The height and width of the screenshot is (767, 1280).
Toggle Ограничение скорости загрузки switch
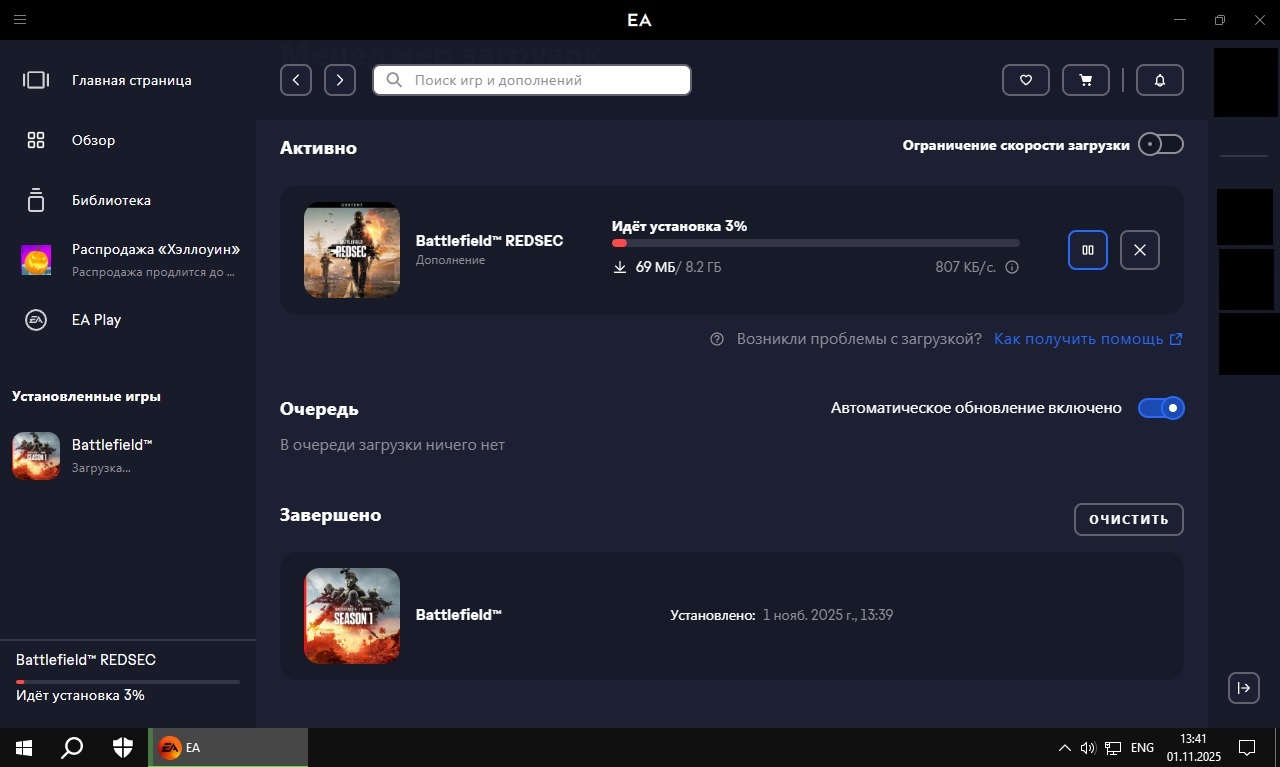tap(1161, 145)
